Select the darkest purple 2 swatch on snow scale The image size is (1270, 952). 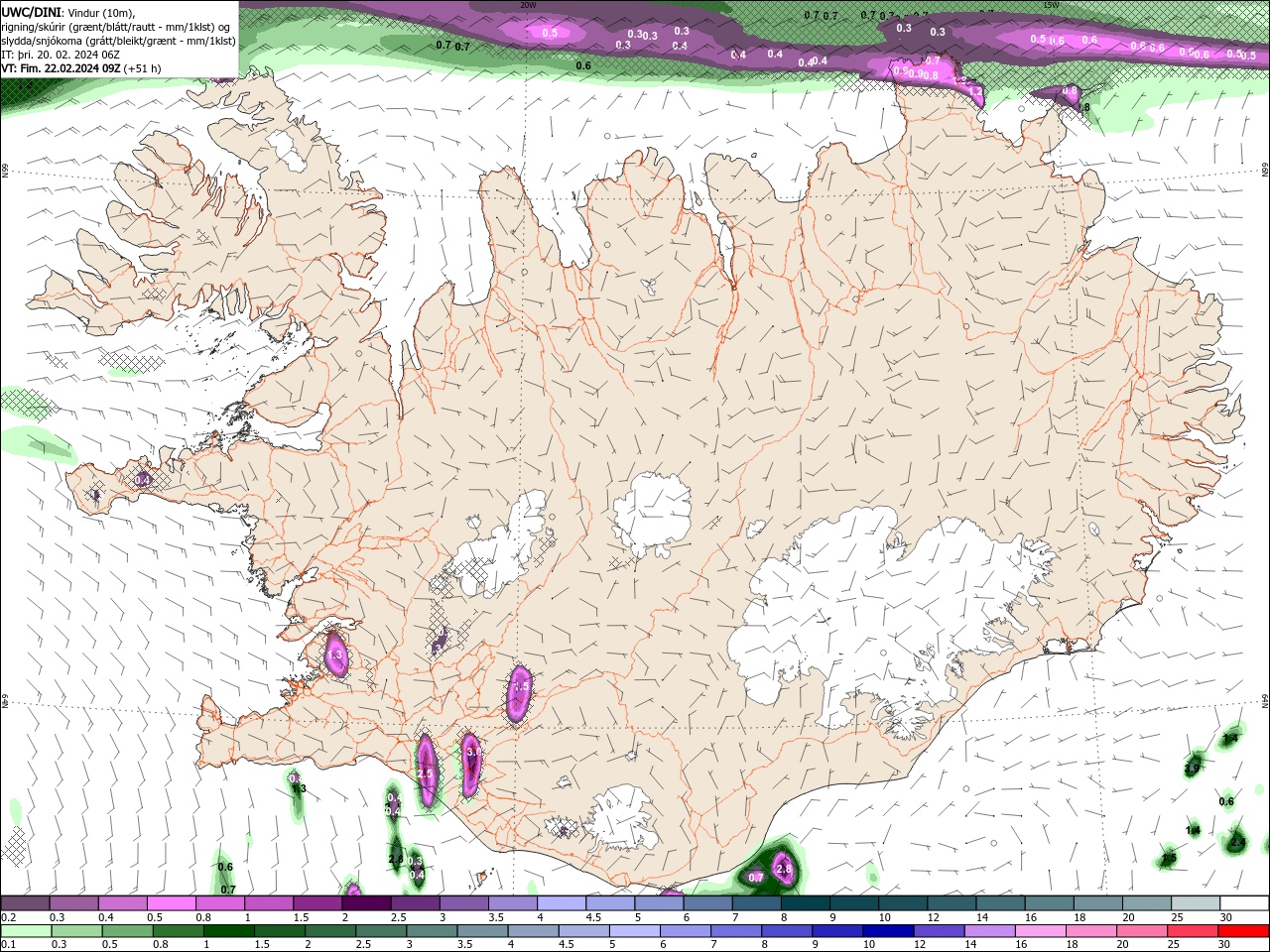pyautogui.click(x=366, y=903)
